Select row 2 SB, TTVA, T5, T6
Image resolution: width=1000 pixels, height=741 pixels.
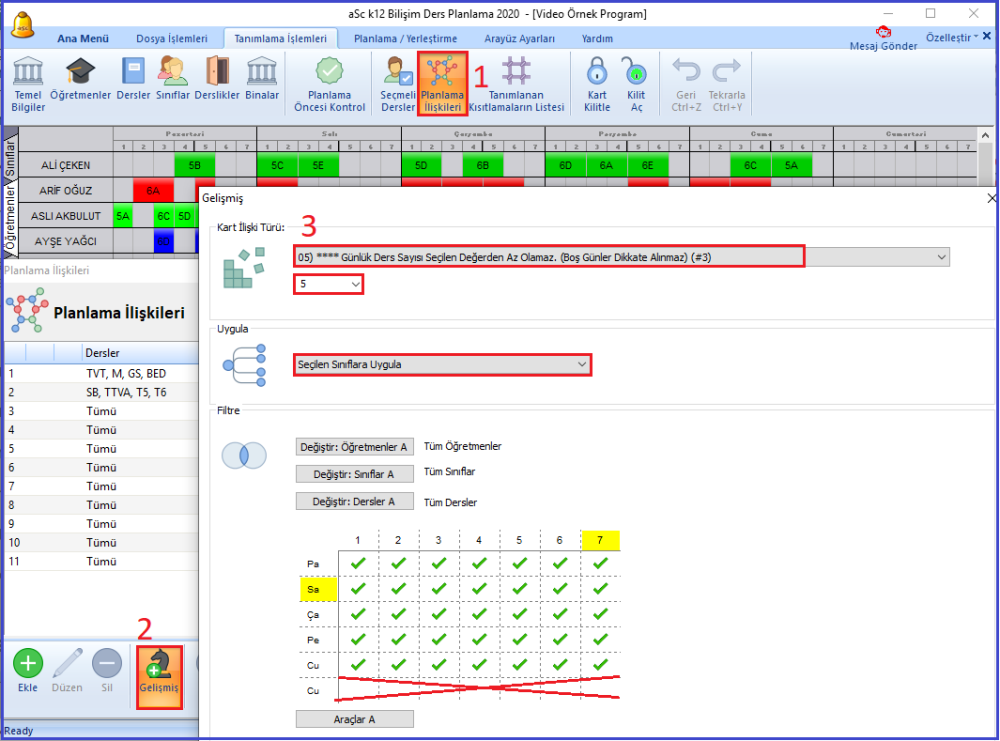(x=102, y=393)
